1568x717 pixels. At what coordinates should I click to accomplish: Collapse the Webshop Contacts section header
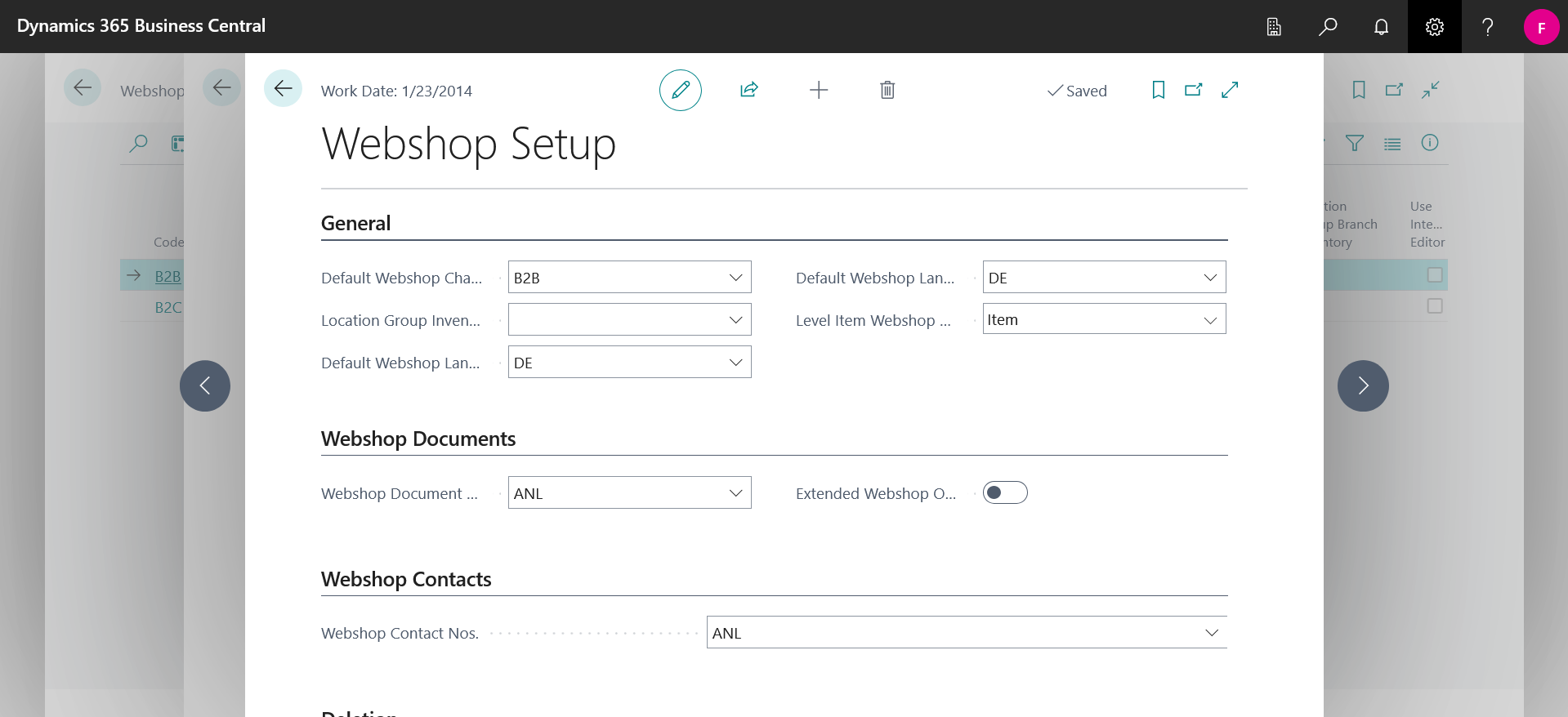click(406, 579)
